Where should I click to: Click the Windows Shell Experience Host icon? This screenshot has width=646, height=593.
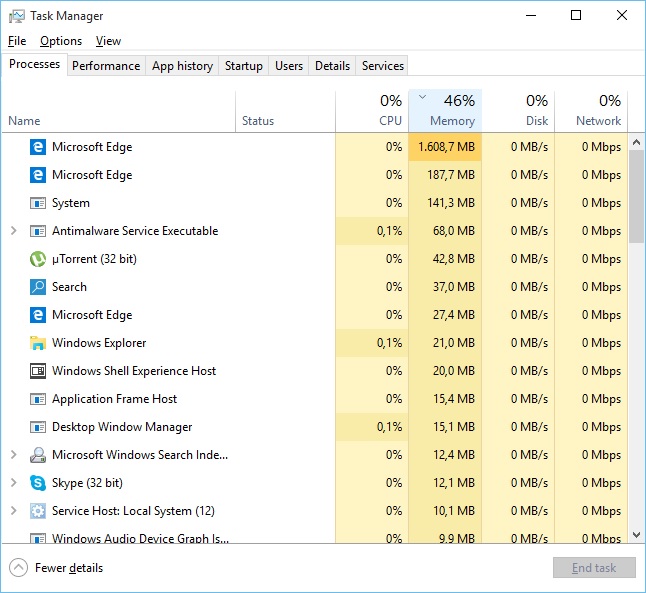point(38,371)
